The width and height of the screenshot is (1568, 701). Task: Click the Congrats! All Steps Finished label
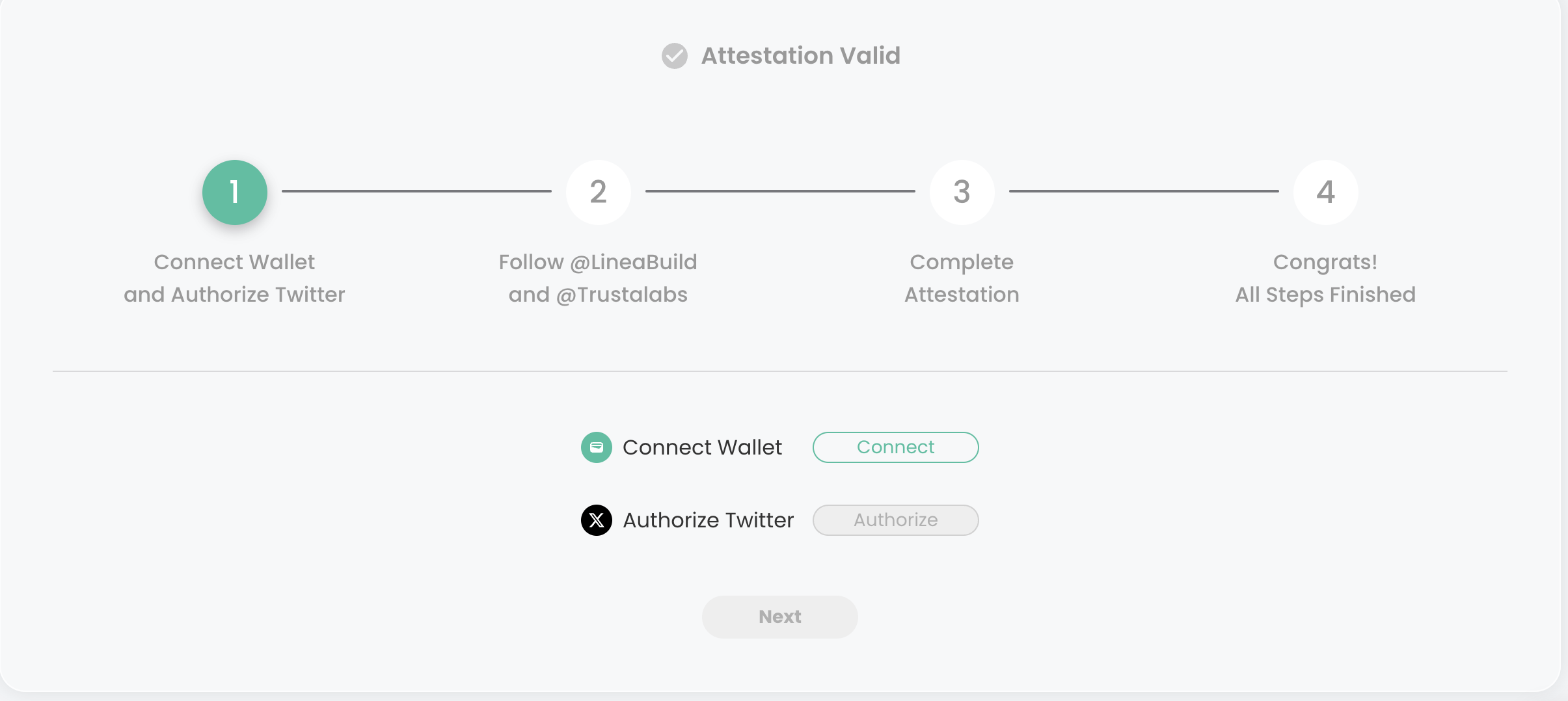pyautogui.click(x=1325, y=278)
